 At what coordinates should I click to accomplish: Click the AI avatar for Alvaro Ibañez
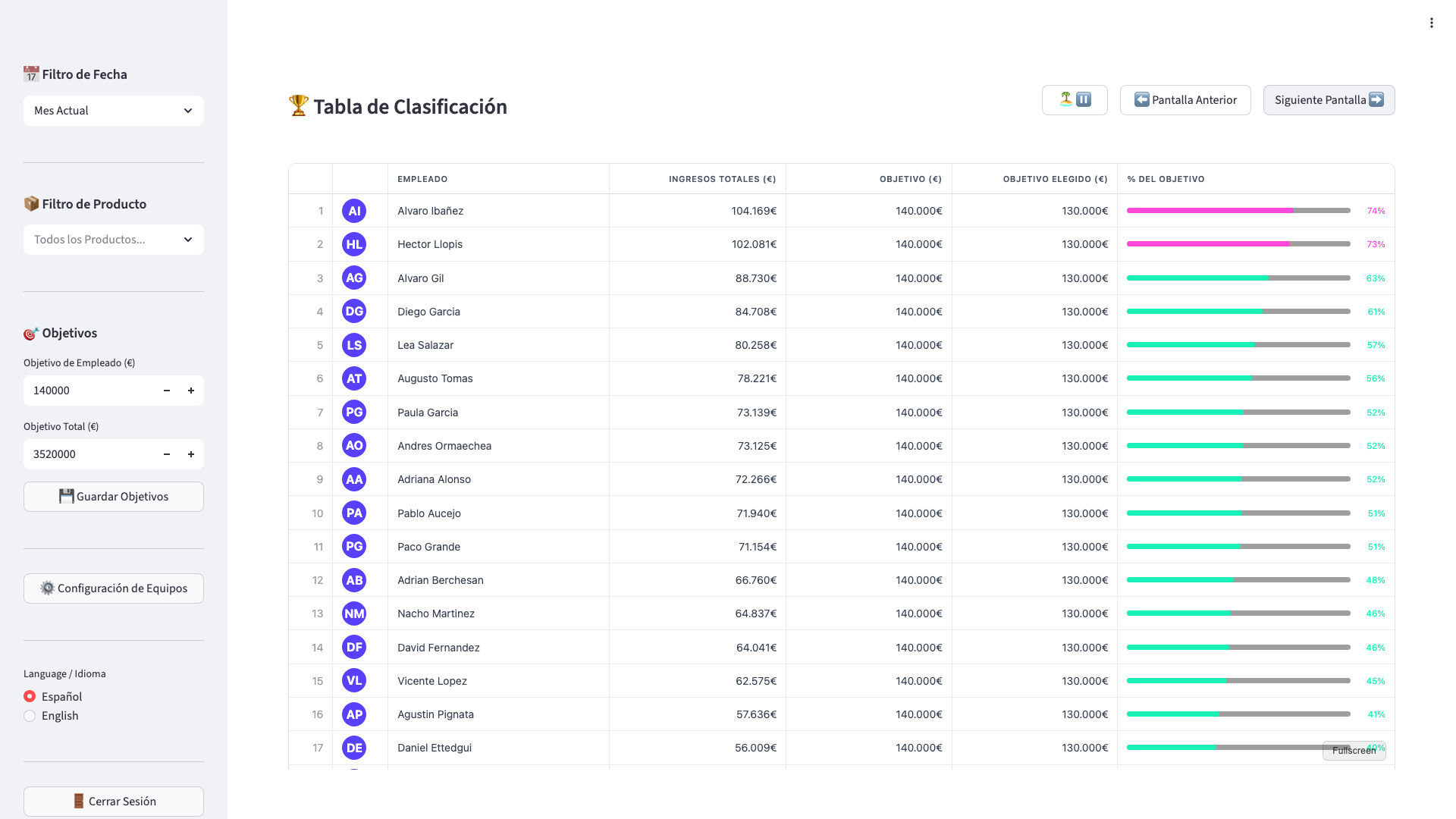(x=354, y=211)
